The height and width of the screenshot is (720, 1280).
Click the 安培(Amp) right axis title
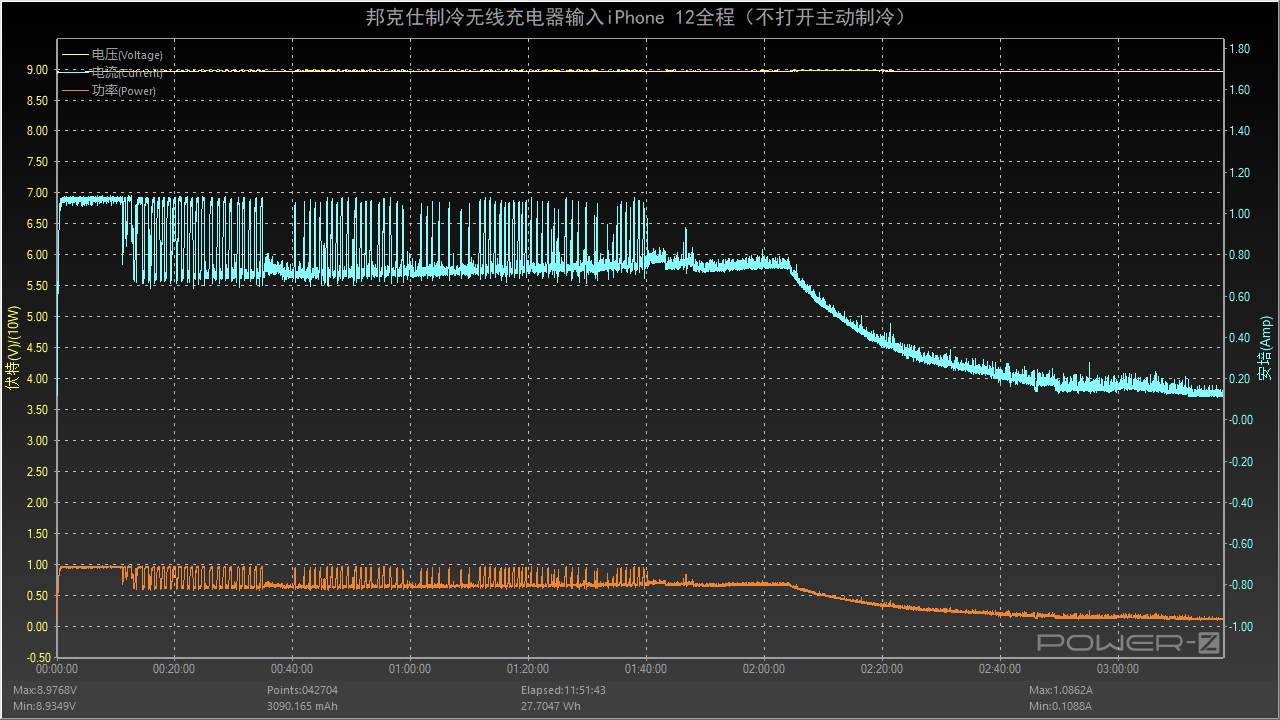(1266, 347)
